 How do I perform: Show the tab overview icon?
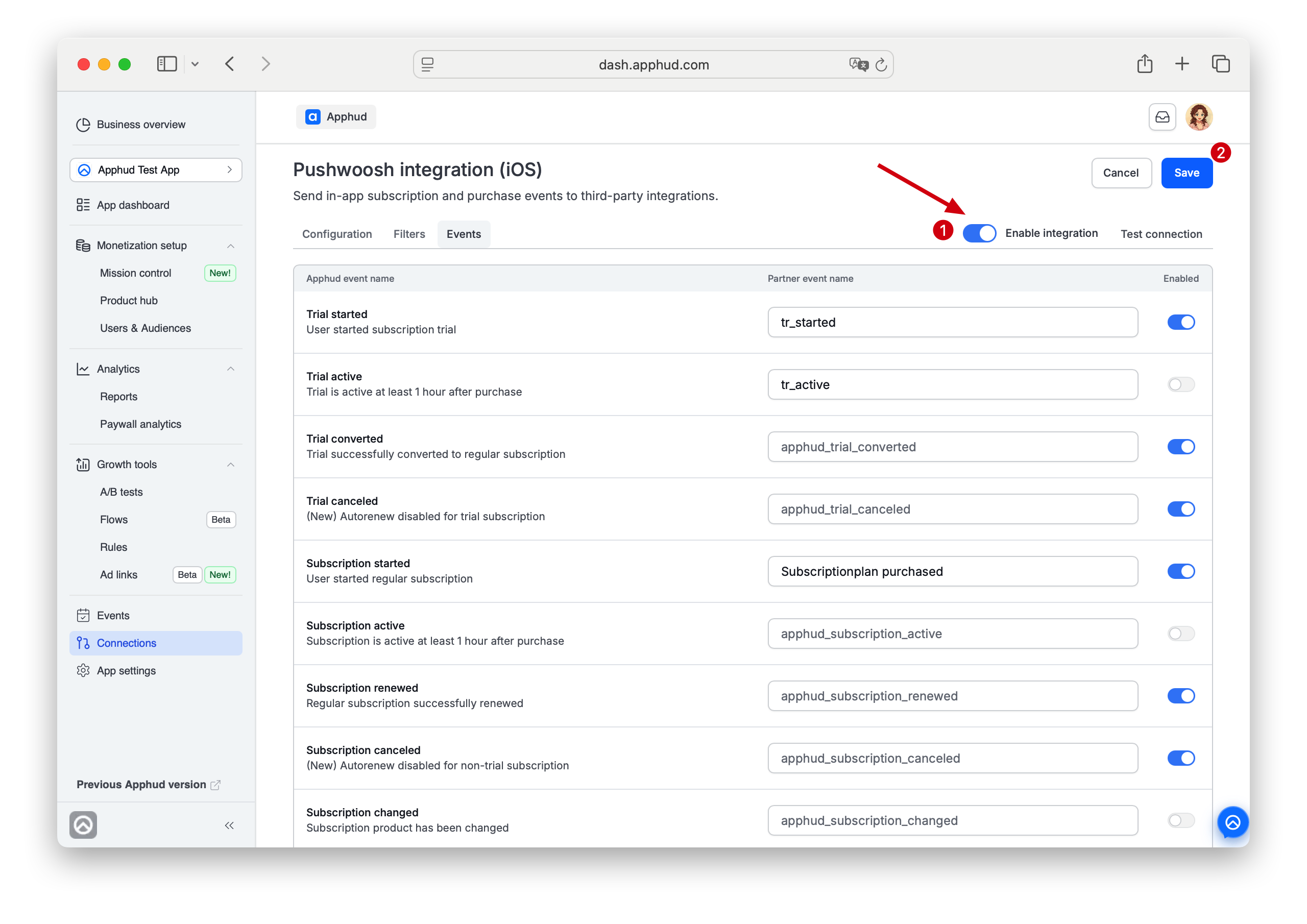point(1221,64)
